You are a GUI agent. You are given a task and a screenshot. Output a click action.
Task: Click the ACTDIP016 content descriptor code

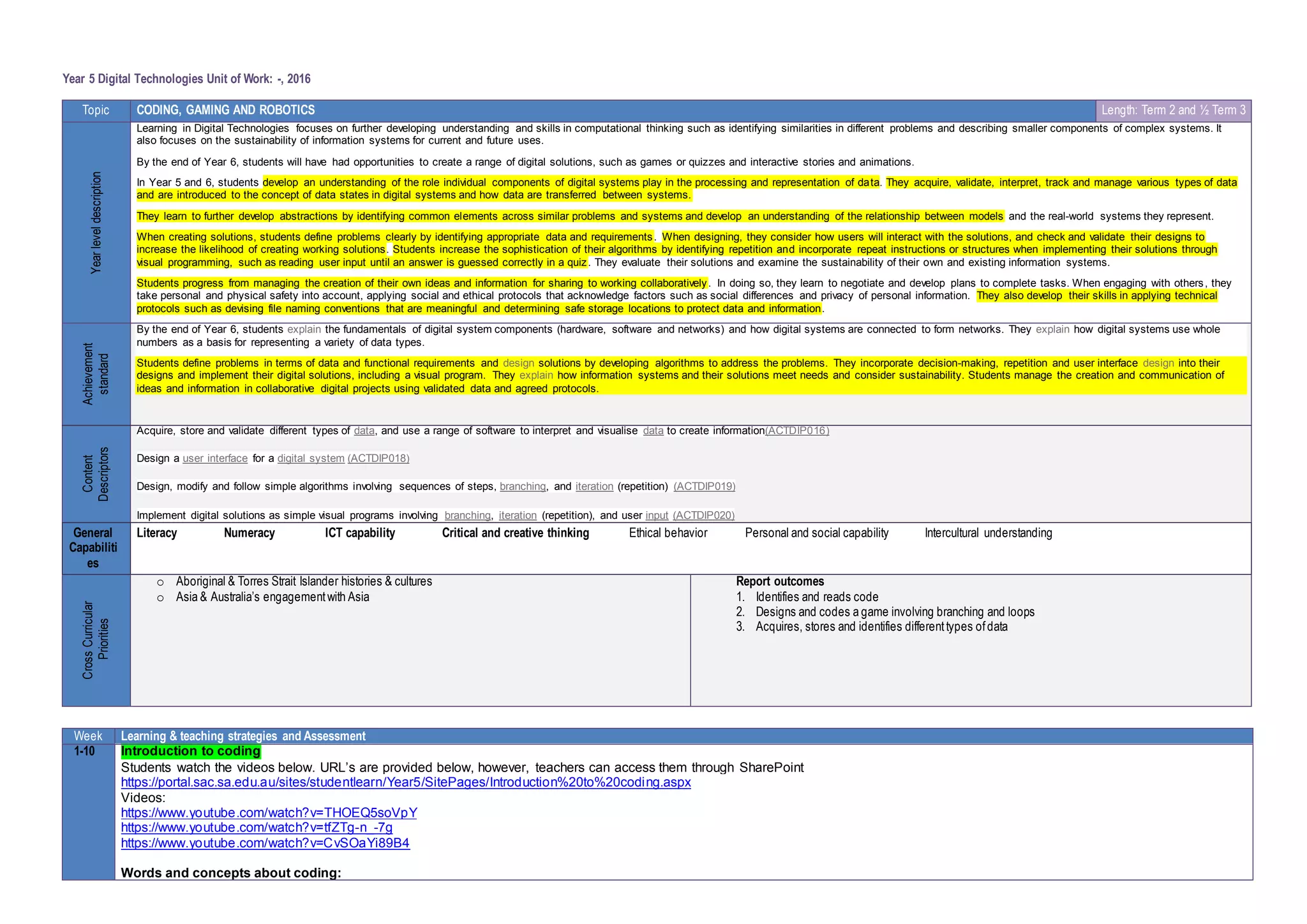point(796,431)
